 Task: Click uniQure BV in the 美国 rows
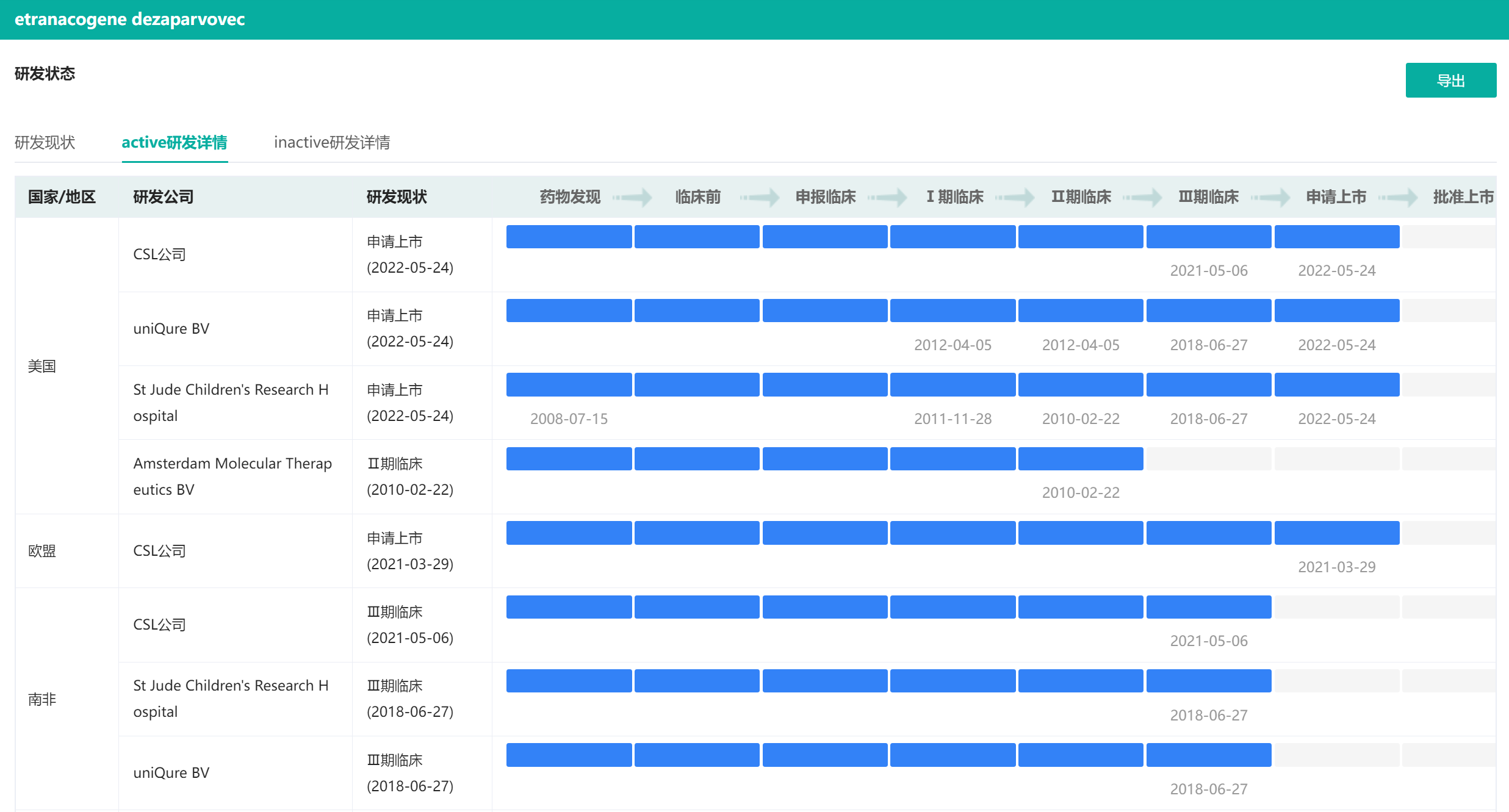coord(171,329)
